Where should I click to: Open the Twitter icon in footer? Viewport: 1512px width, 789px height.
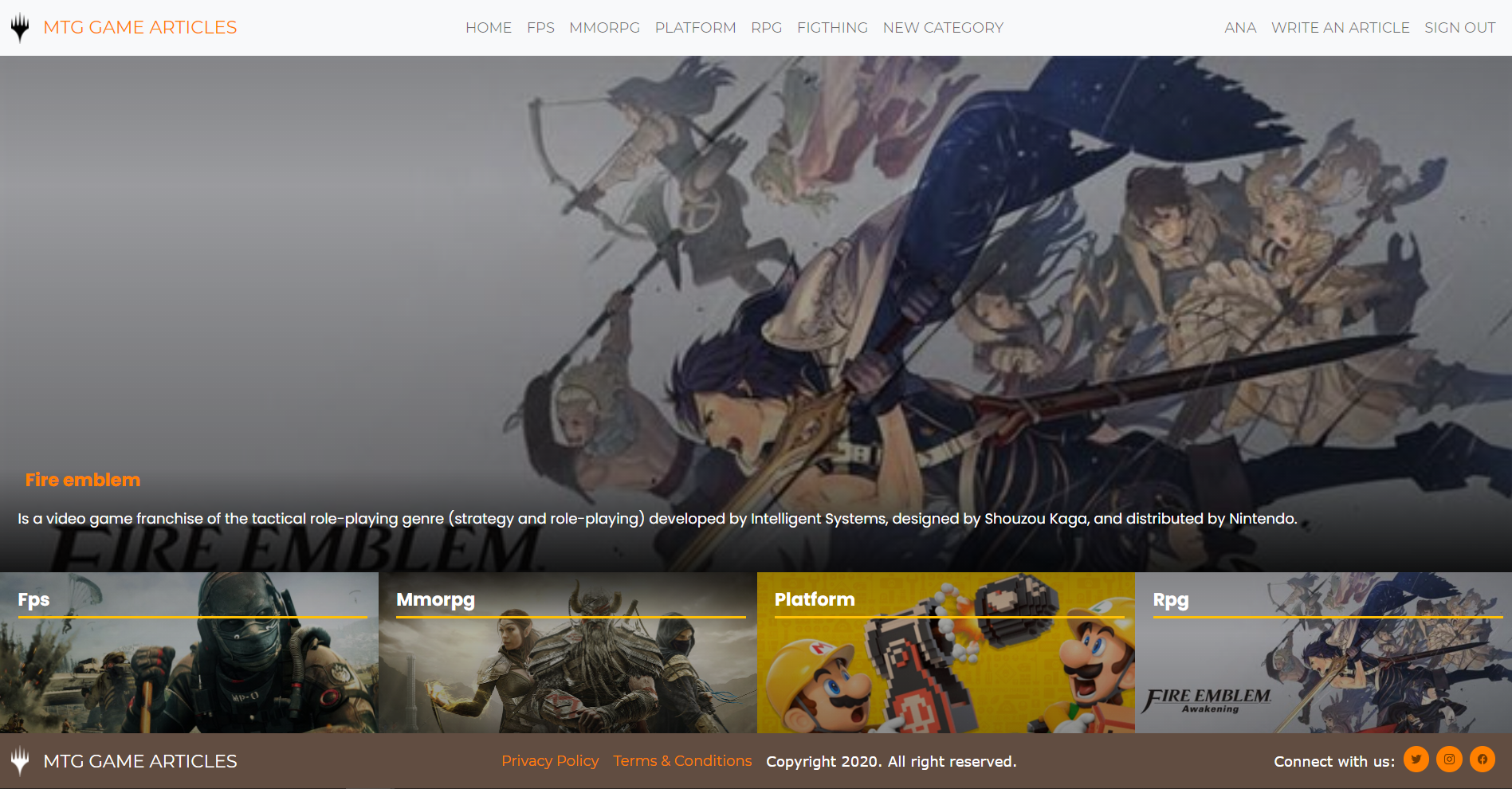coord(1416,760)
